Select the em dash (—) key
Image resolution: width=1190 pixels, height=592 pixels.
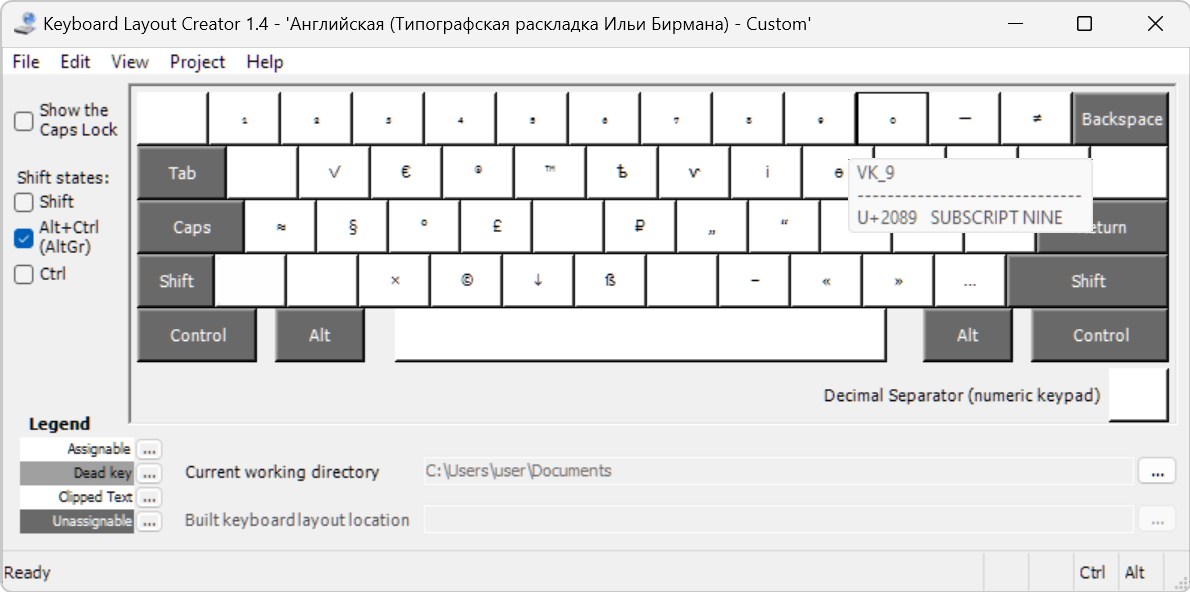pos(965,119)
